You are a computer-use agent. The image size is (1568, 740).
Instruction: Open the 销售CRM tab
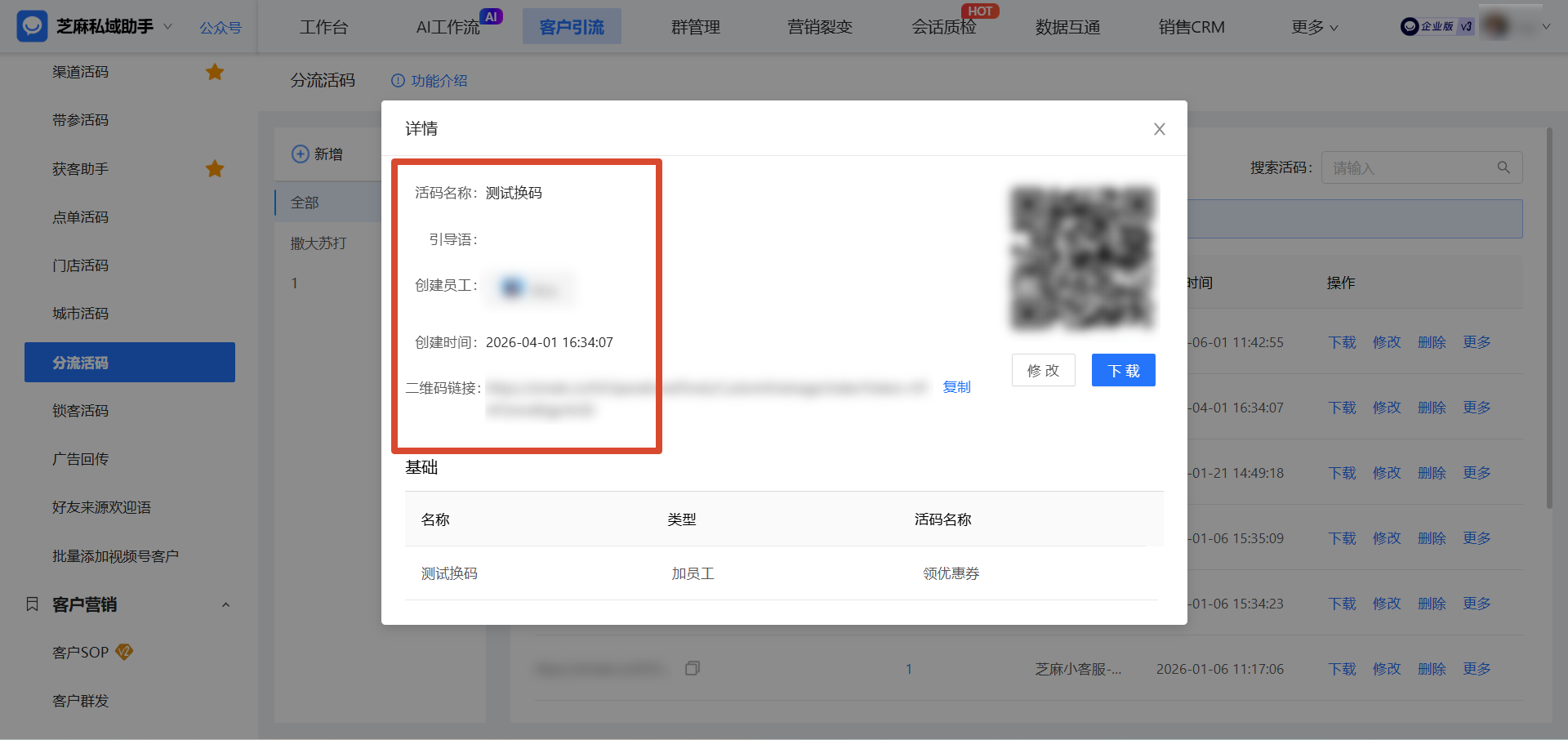(1192, 27)
